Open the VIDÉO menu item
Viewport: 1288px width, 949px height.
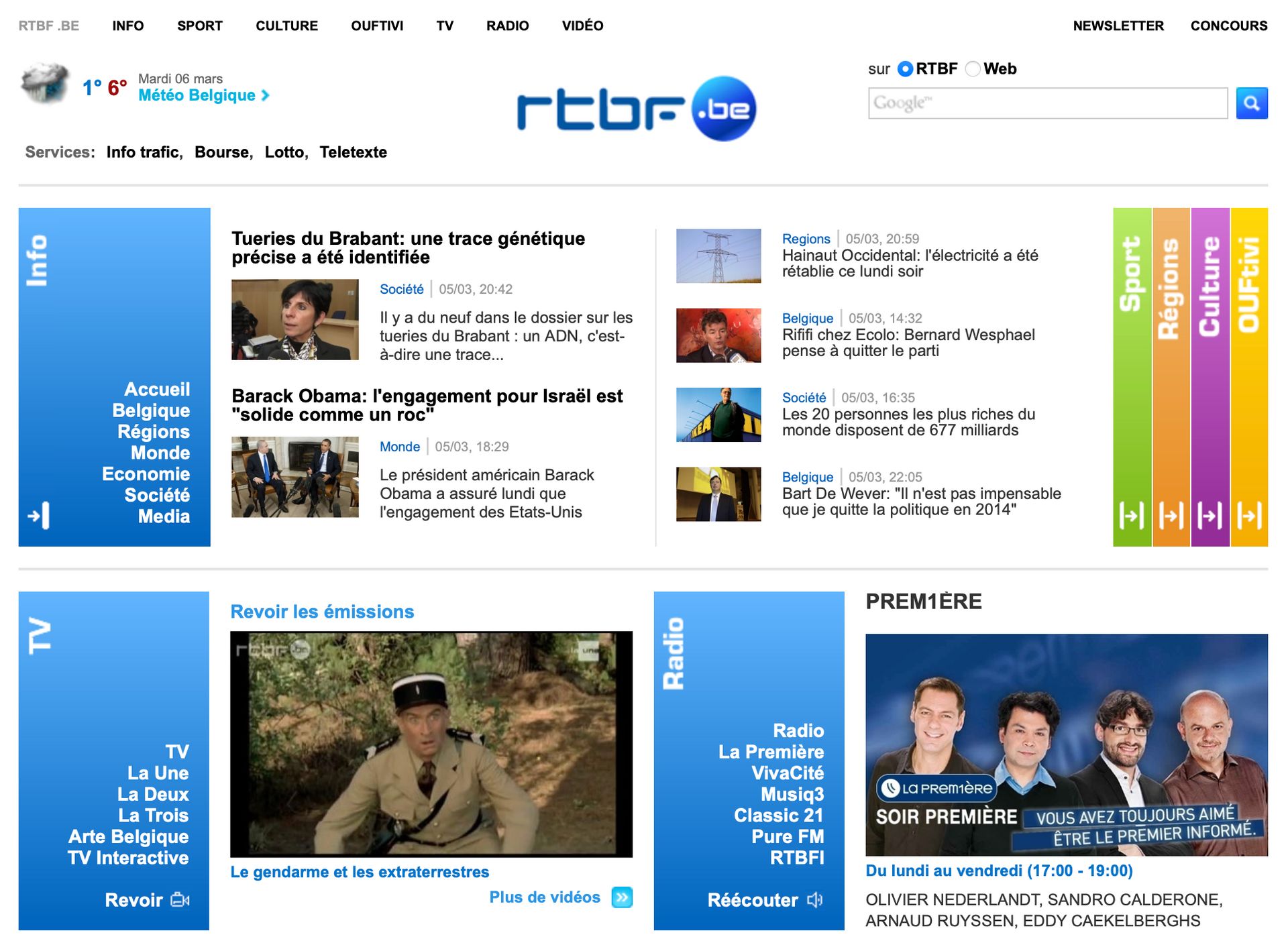click(583, 25)
